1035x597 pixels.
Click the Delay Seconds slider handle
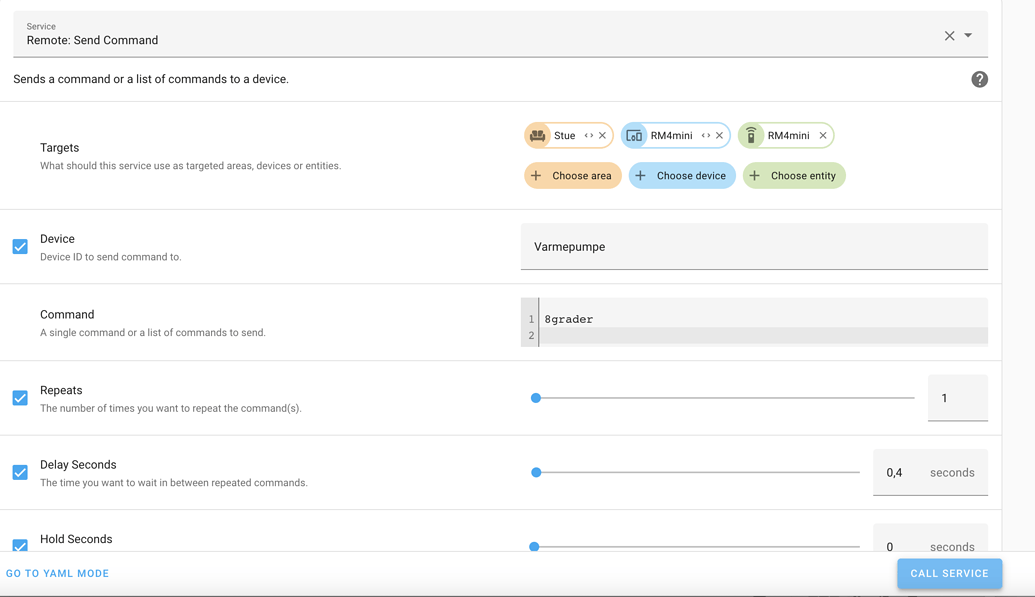tap(536, 471)
